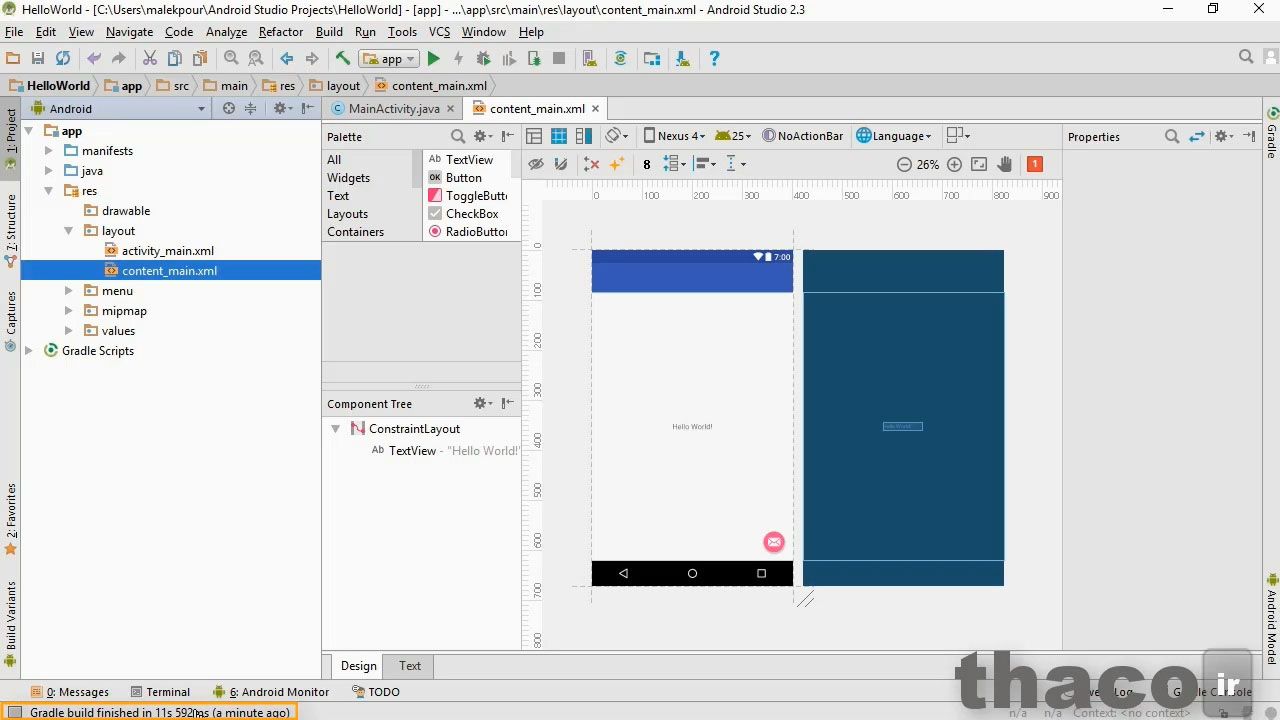This screenshot has height=720, width=1280.
Task: Click the Search Everywhere icon at top right
Action: (x=1246, y=58)
